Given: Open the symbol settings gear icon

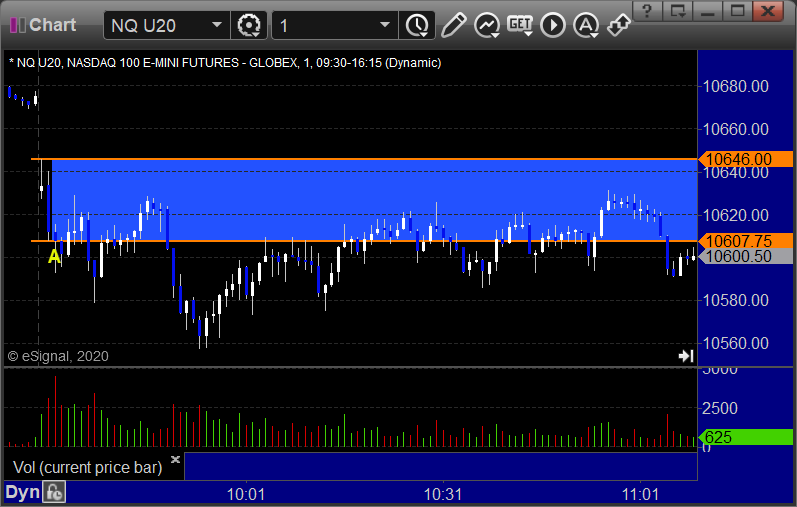Looking at the screenshot, I should pyautogui.click(x=249, y=25).
